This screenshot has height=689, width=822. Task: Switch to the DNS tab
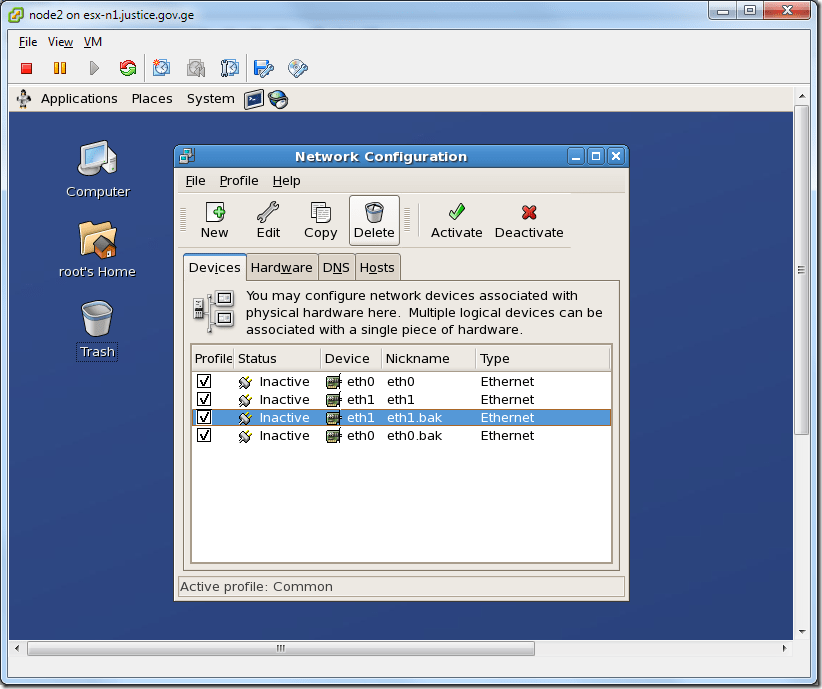click(336, 267)
